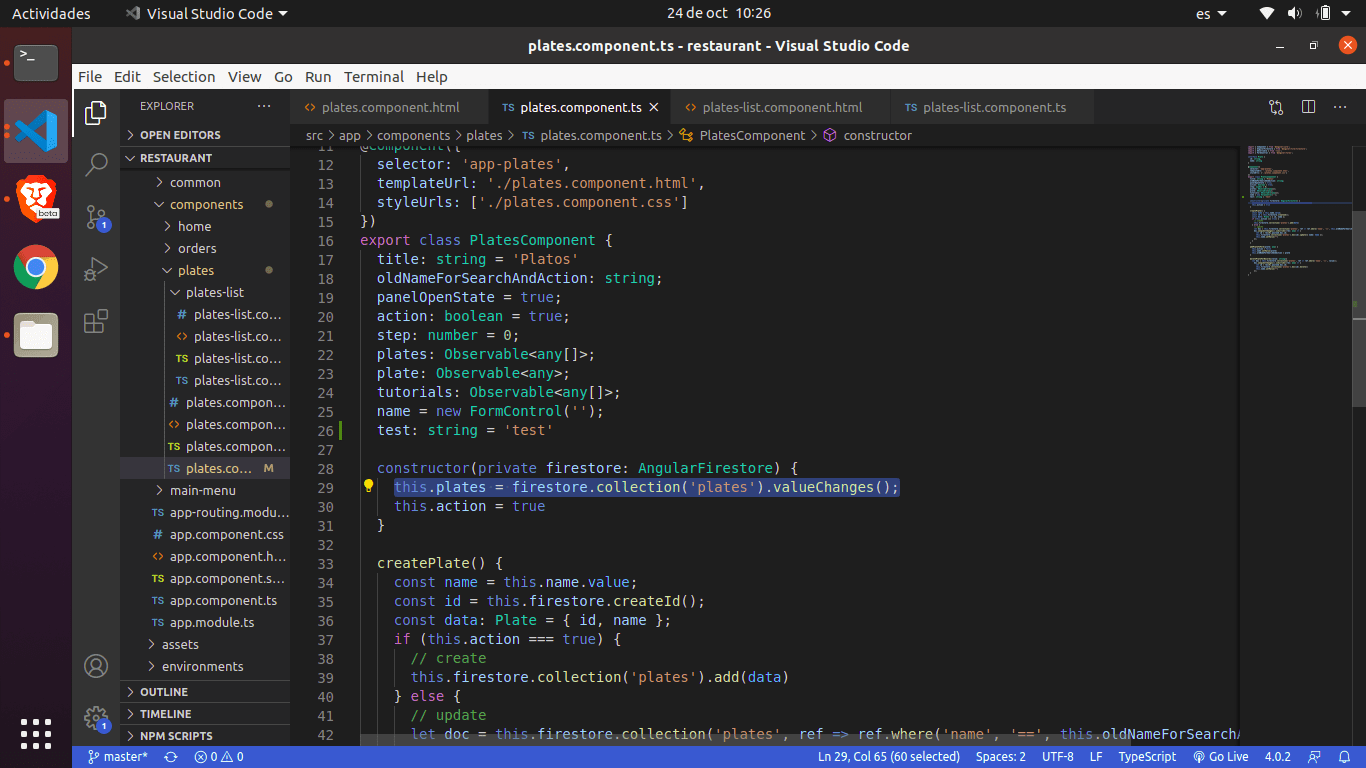1366x768 pixels.
Task: Expand the OPEN EDITORS section
Action: 180,135
